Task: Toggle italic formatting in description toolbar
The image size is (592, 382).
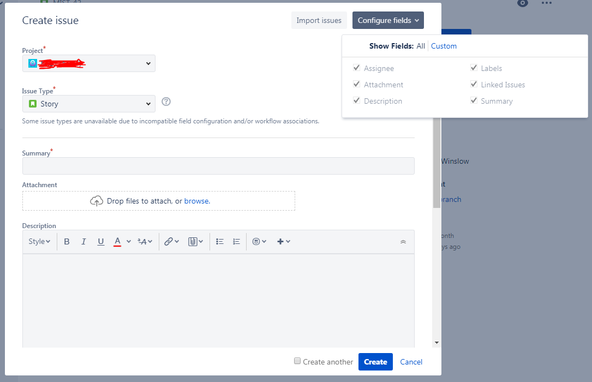Action: [x=83, y=242]
